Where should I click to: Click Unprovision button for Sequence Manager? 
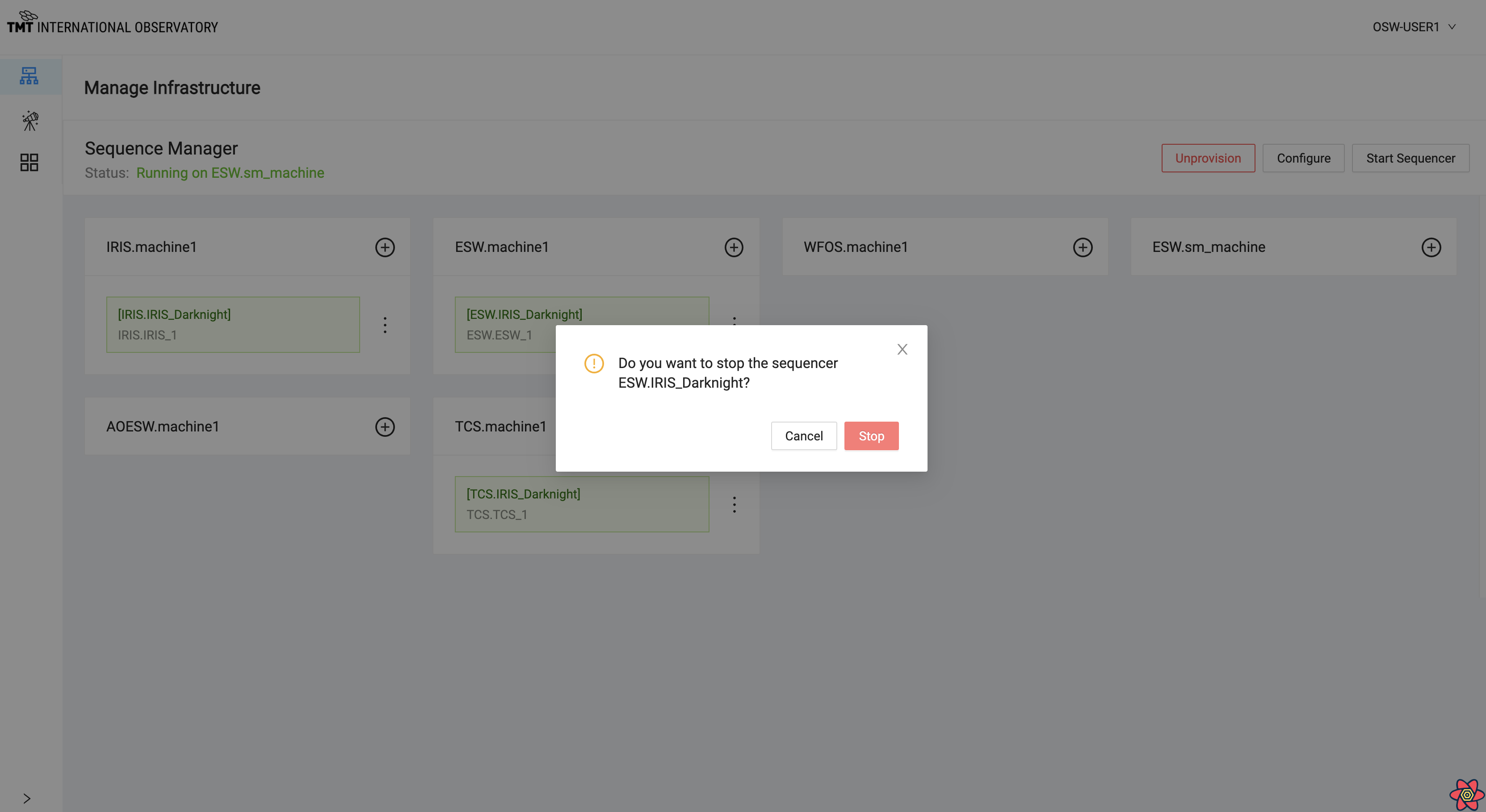tap(1208, 158)
